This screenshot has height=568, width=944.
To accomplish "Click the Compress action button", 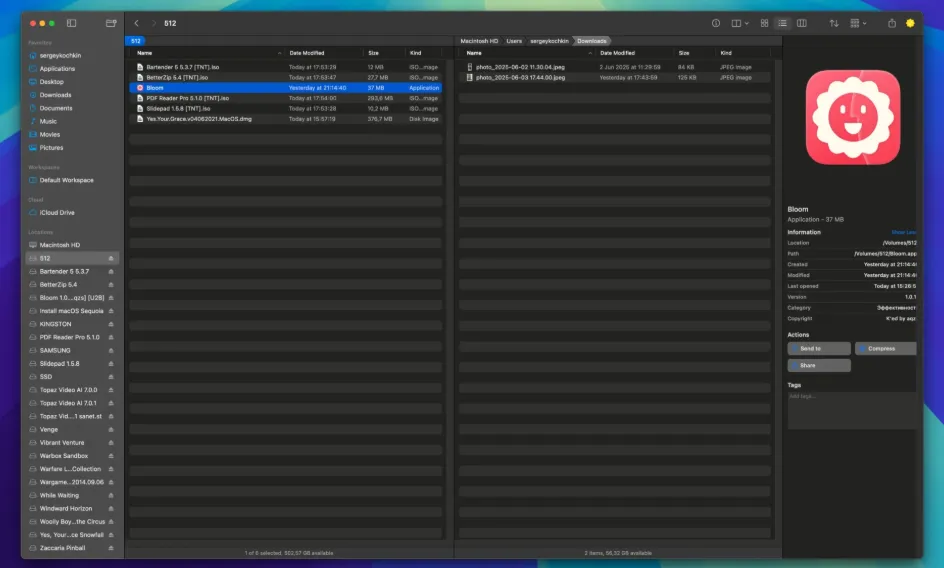I will pyautogui.click(x=886, y=349).
